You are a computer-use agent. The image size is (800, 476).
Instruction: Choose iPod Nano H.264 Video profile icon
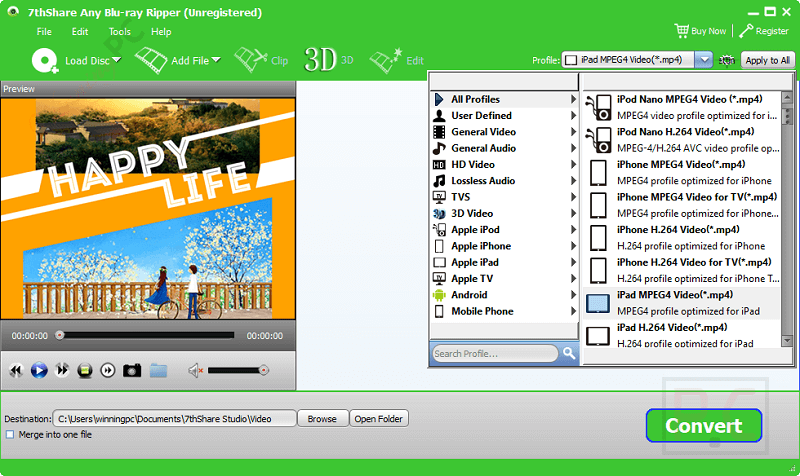tap(598, 140)
